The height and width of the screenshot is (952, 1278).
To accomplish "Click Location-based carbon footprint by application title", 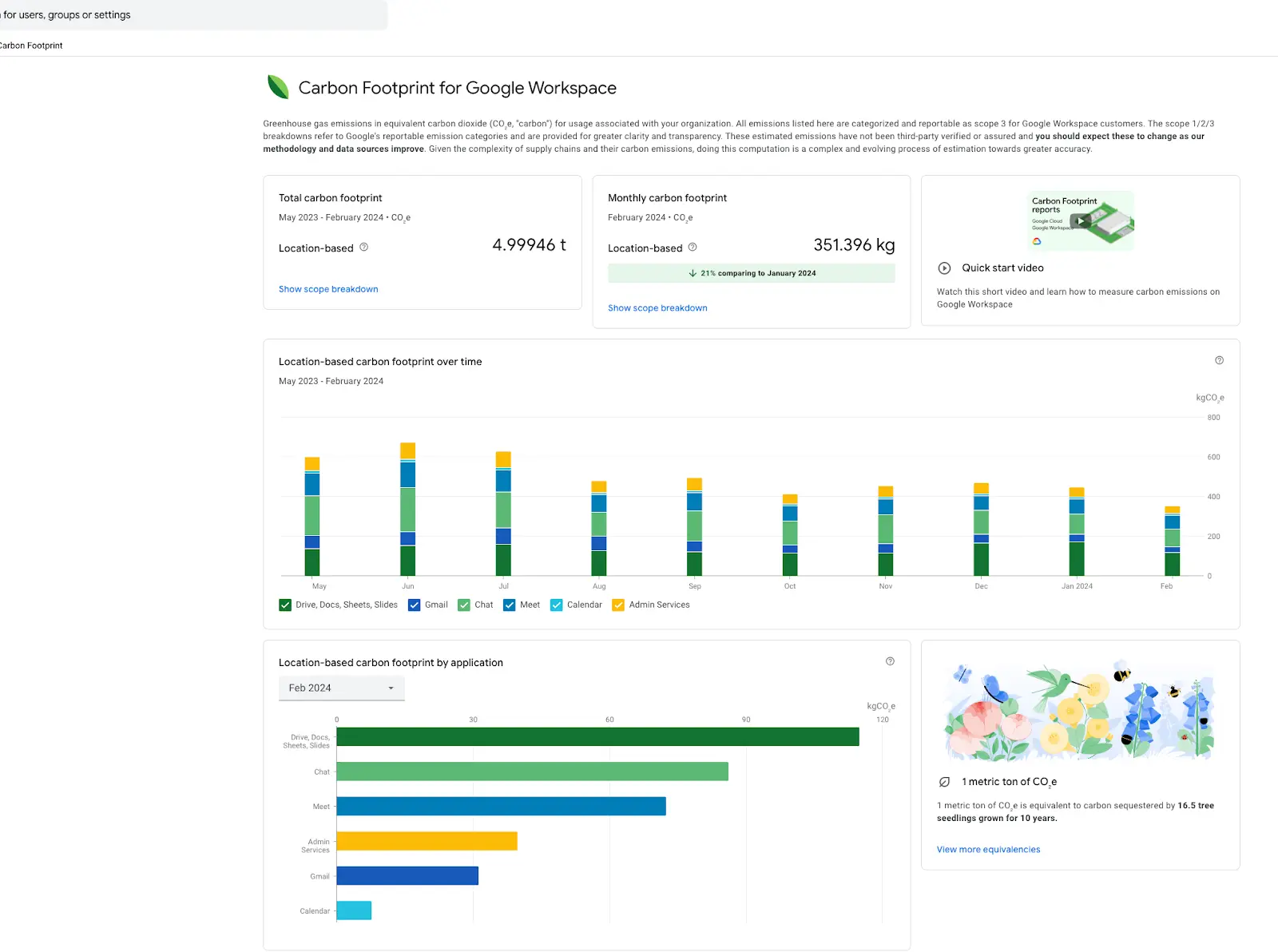I will pos(391,663).
